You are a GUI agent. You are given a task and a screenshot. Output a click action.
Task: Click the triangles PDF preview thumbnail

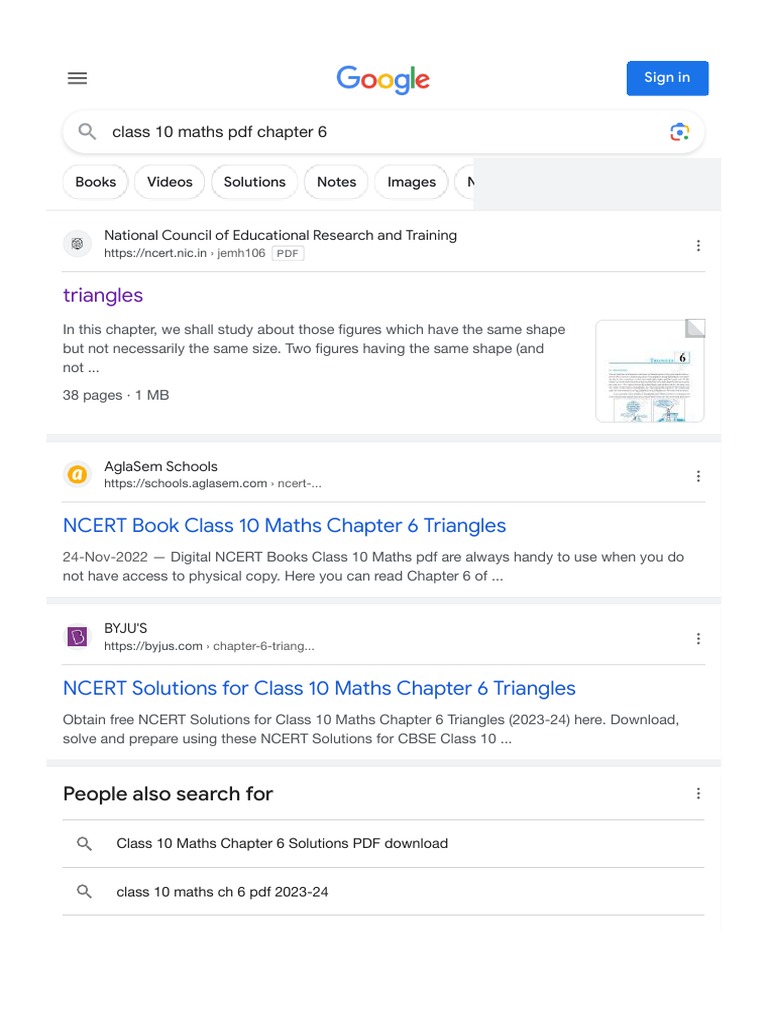tap(650, 371)
